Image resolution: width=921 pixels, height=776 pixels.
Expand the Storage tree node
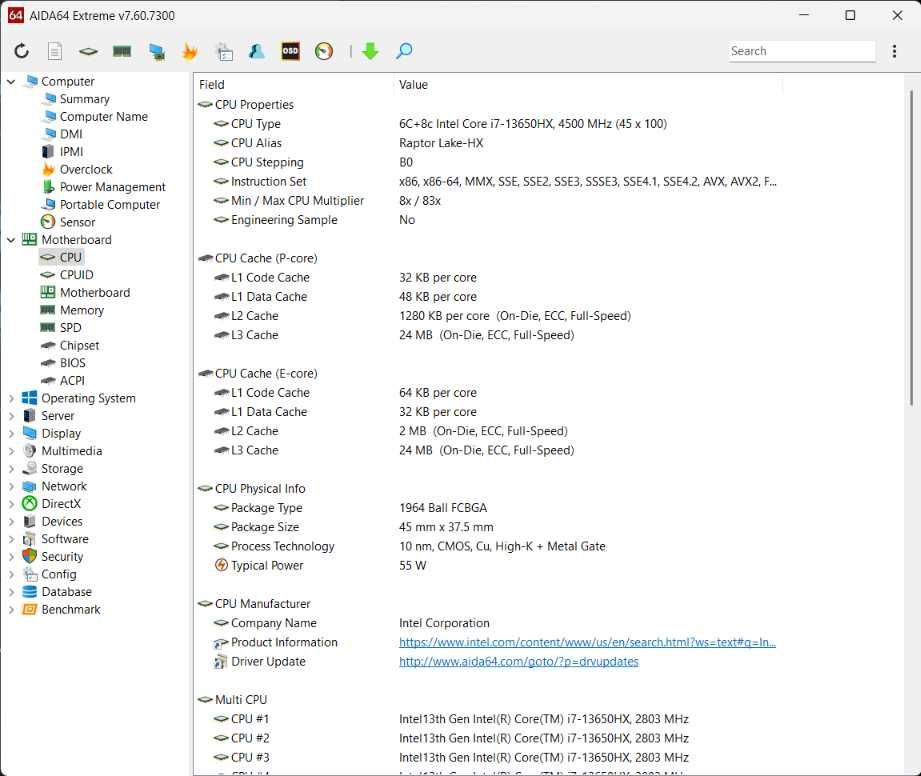[x=11, y=469]
